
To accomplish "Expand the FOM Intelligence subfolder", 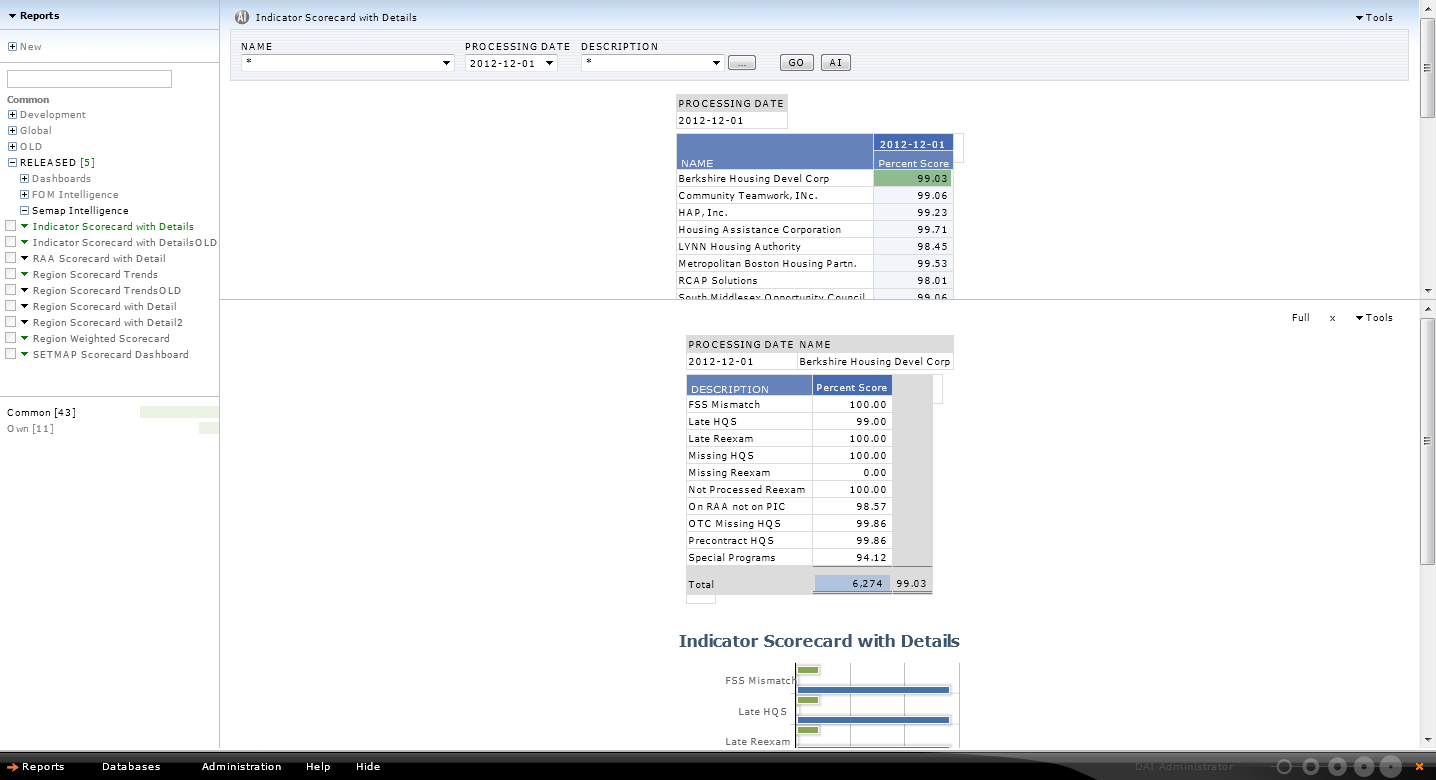I will pos(24,195).
